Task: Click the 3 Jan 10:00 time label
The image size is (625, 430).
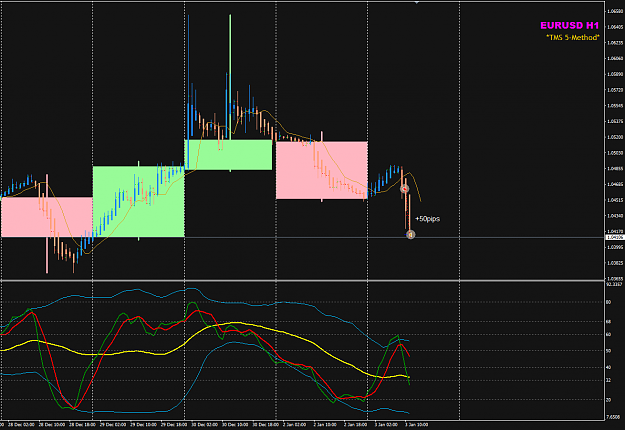Action: [x=417, y=425]
